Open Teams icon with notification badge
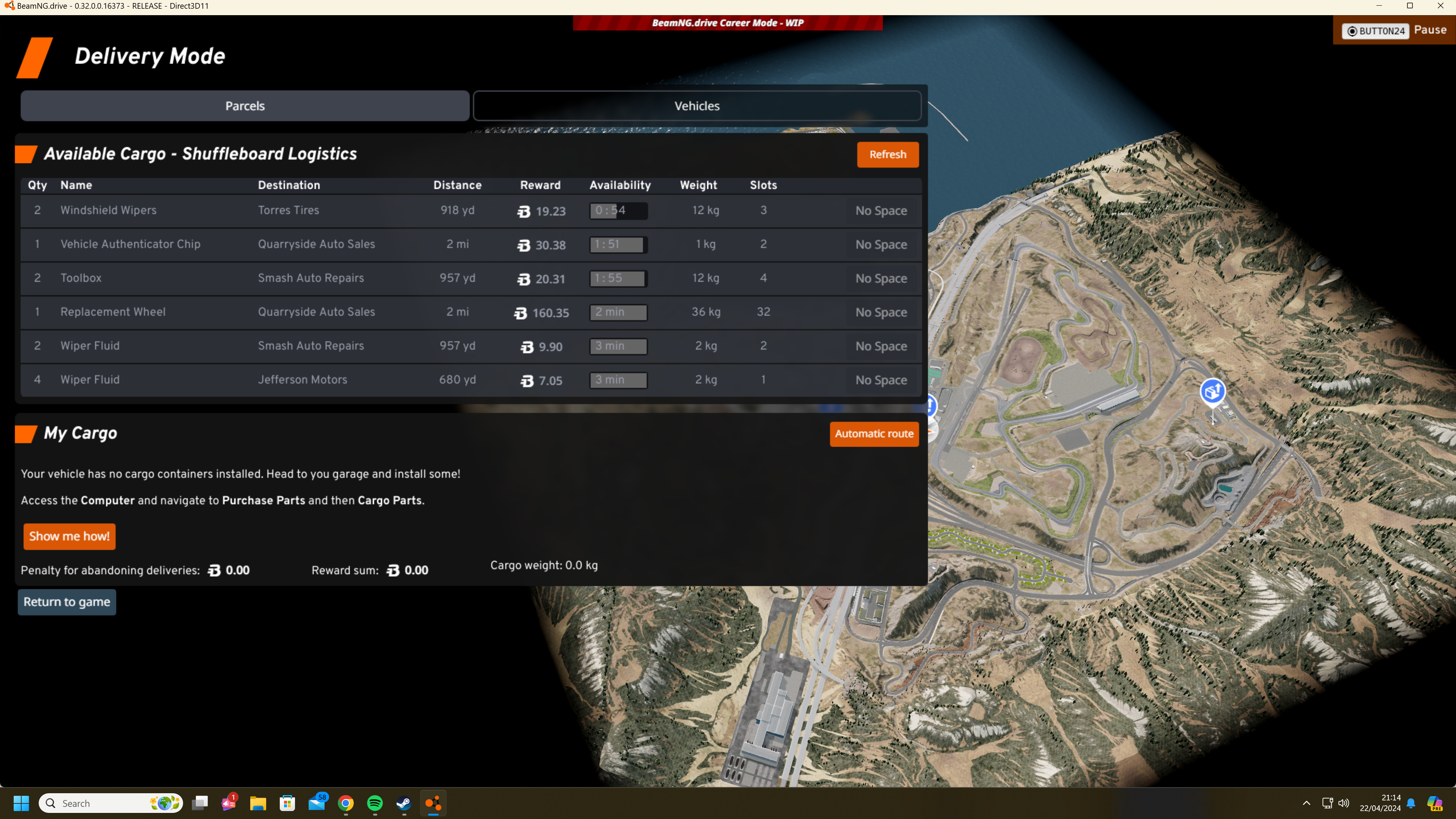 coord(229,803)
